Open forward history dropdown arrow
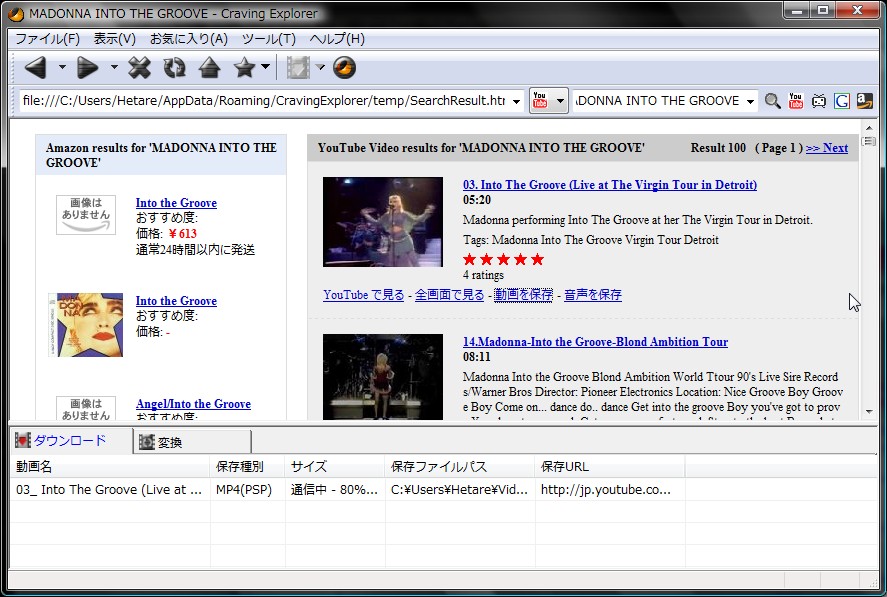 click(114, 67)
